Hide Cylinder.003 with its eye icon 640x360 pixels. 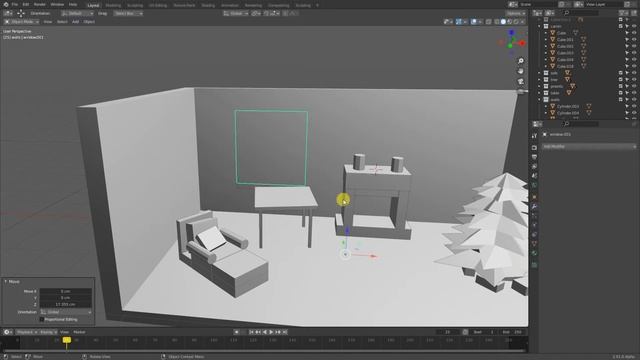pyautogui.click(x=634, y=106)
